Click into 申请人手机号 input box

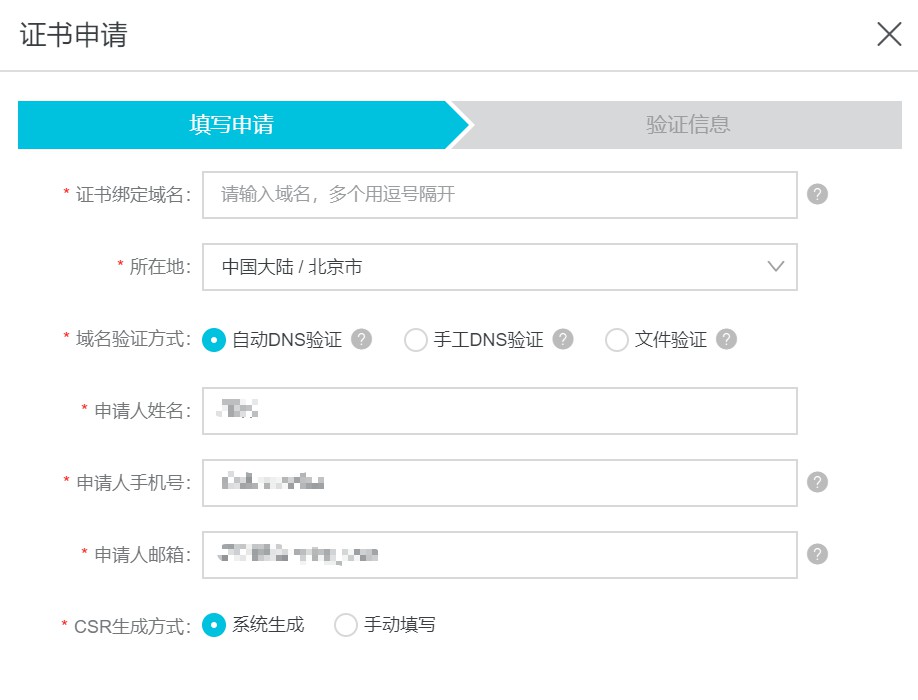(499, 483)
